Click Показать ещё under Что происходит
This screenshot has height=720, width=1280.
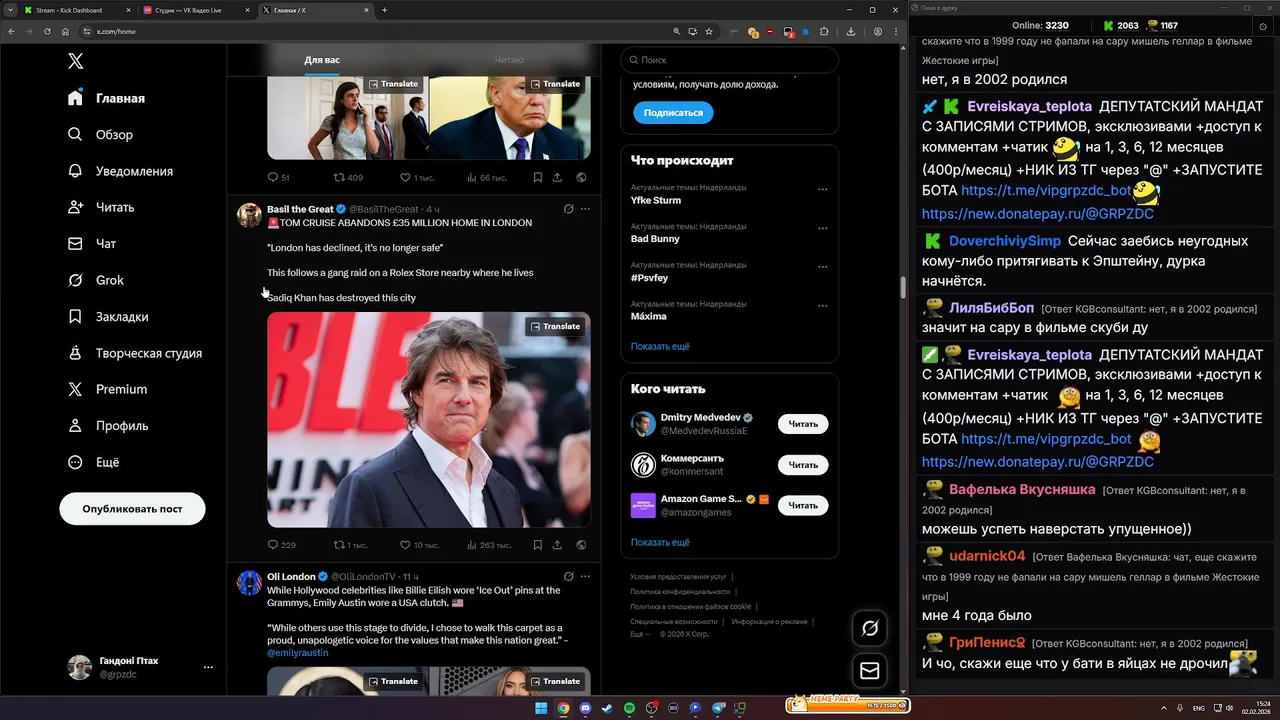coord(660,346)
